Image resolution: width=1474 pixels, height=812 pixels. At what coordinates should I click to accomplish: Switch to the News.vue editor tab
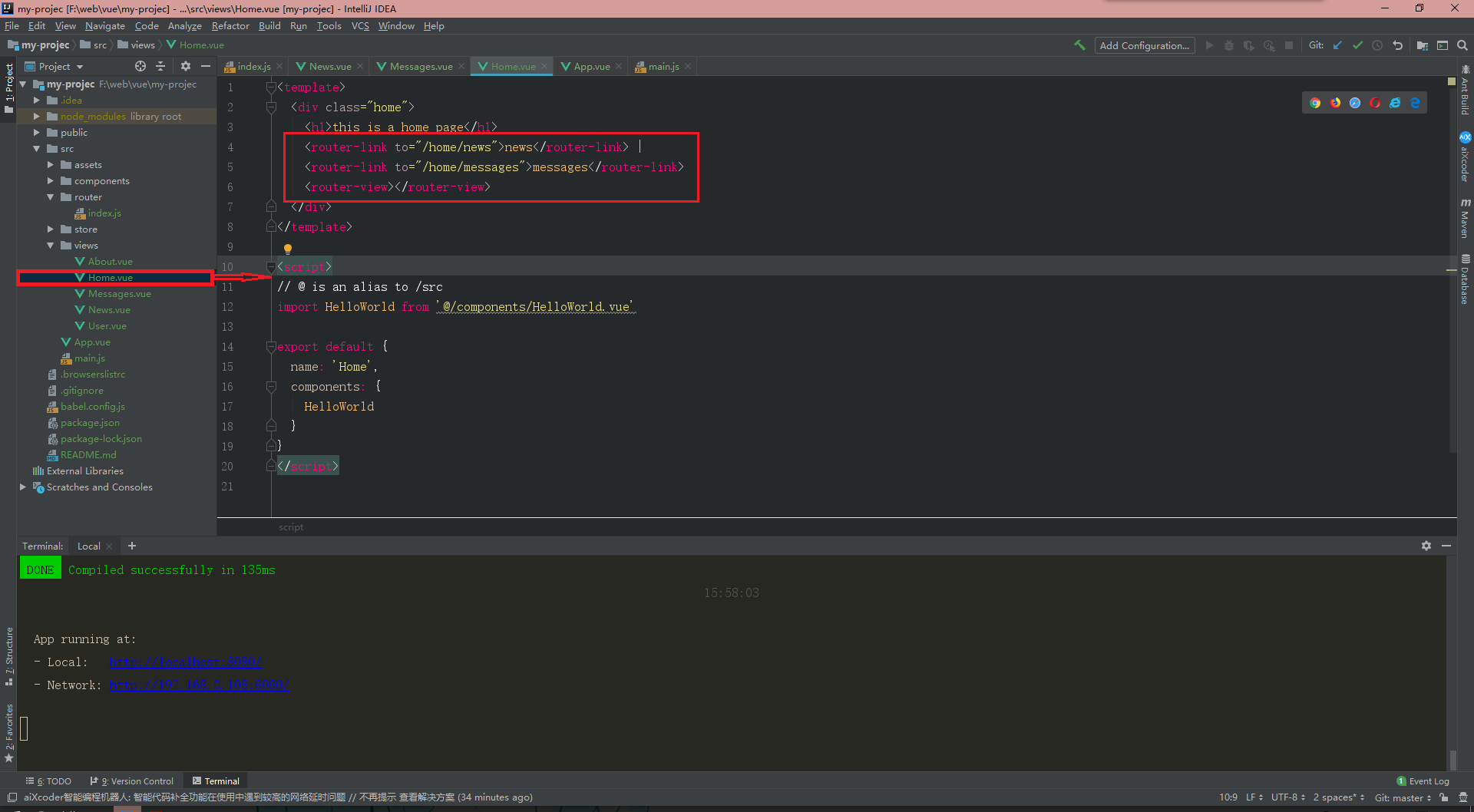(329, 67)
